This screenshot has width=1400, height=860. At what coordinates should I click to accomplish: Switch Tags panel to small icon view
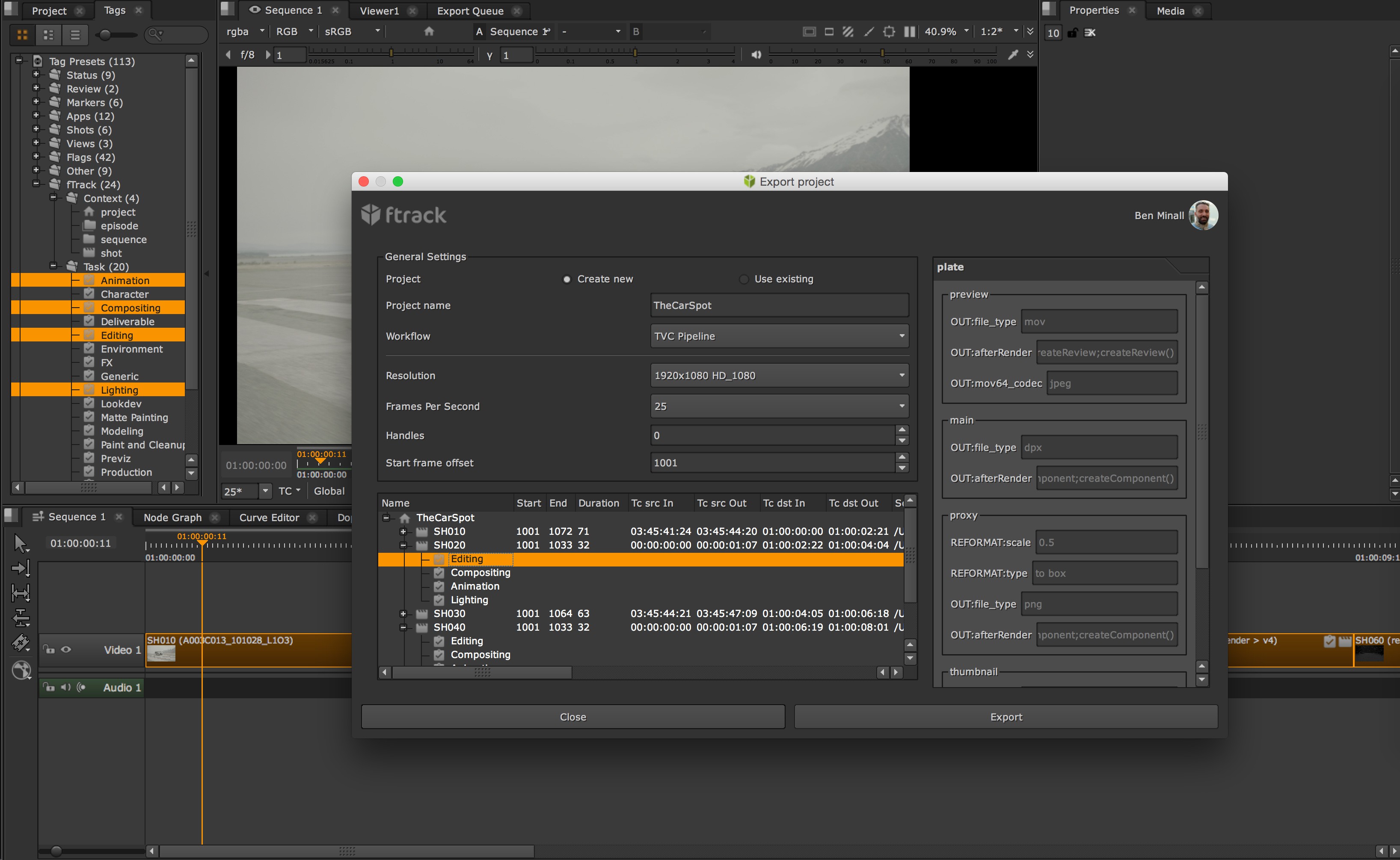(48, 35)
